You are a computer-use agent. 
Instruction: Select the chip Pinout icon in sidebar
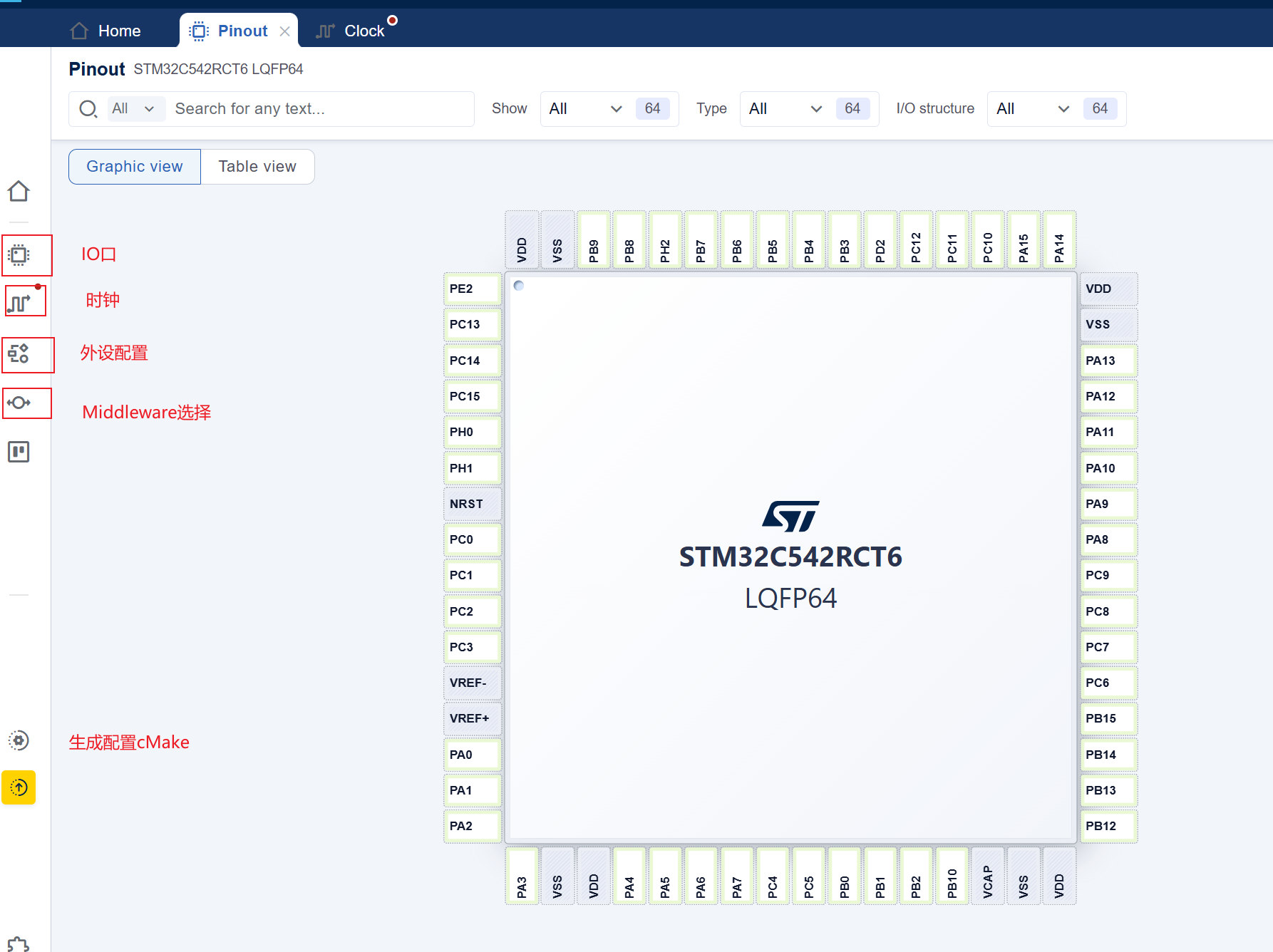point(19,254)
